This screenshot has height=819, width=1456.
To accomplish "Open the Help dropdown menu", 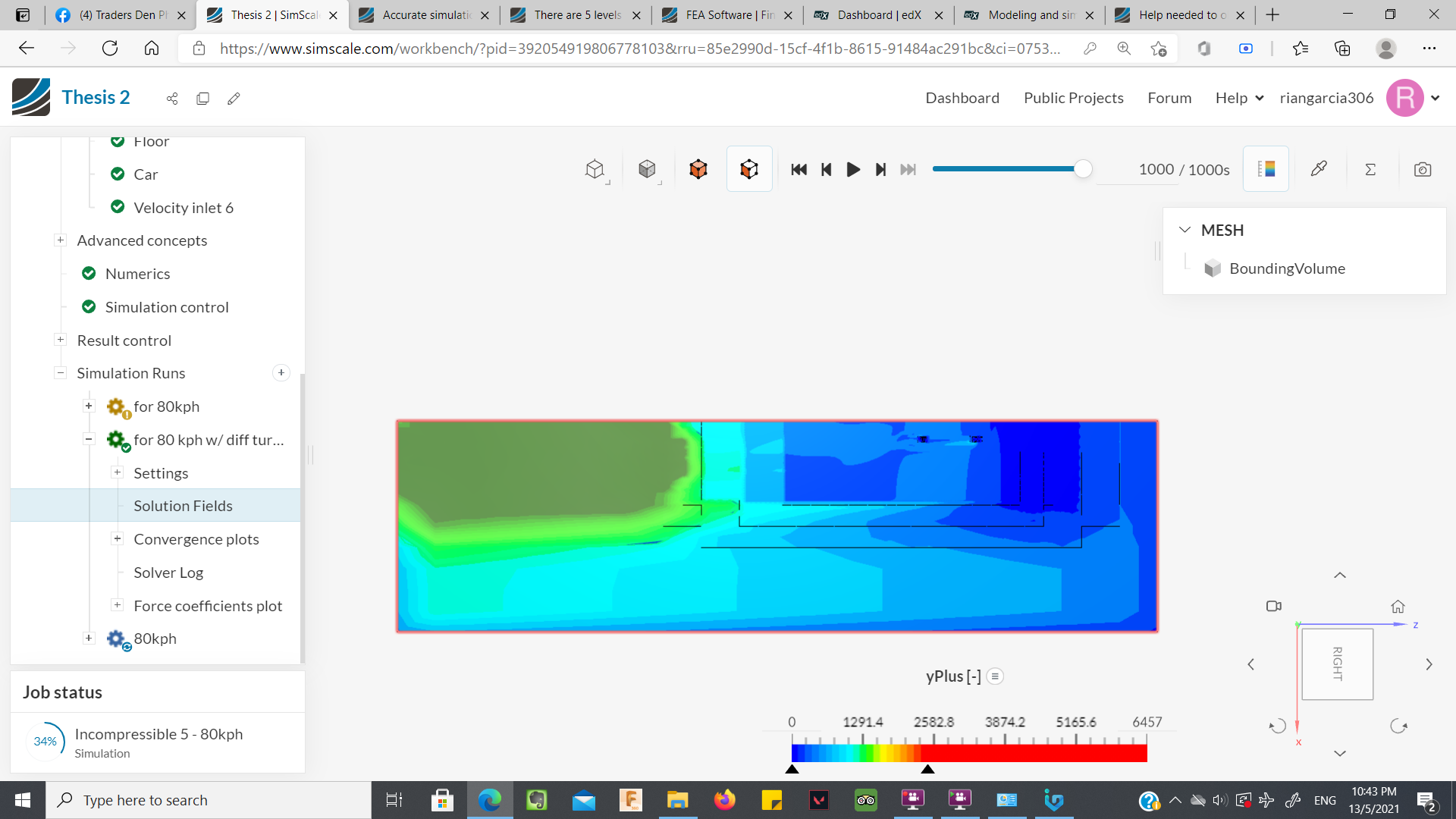I will coord(1239,98).
